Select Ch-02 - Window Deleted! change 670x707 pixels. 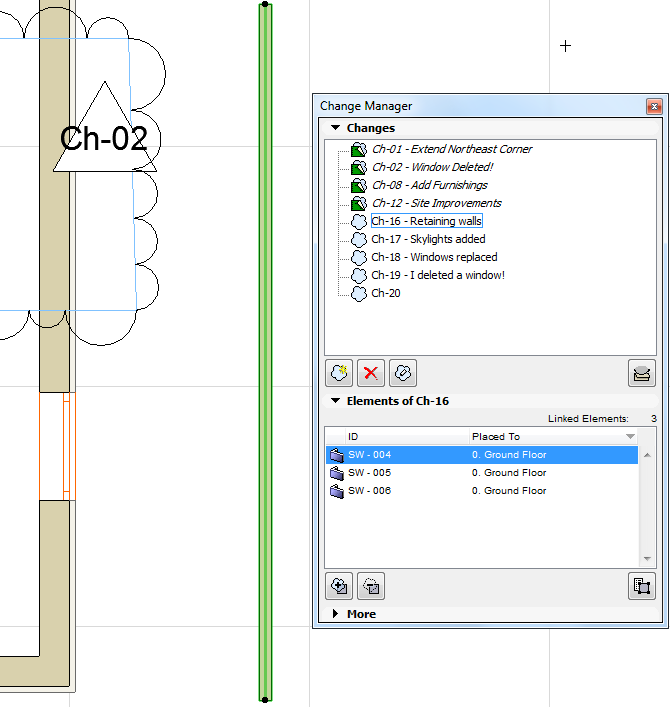tap(432, 167)
